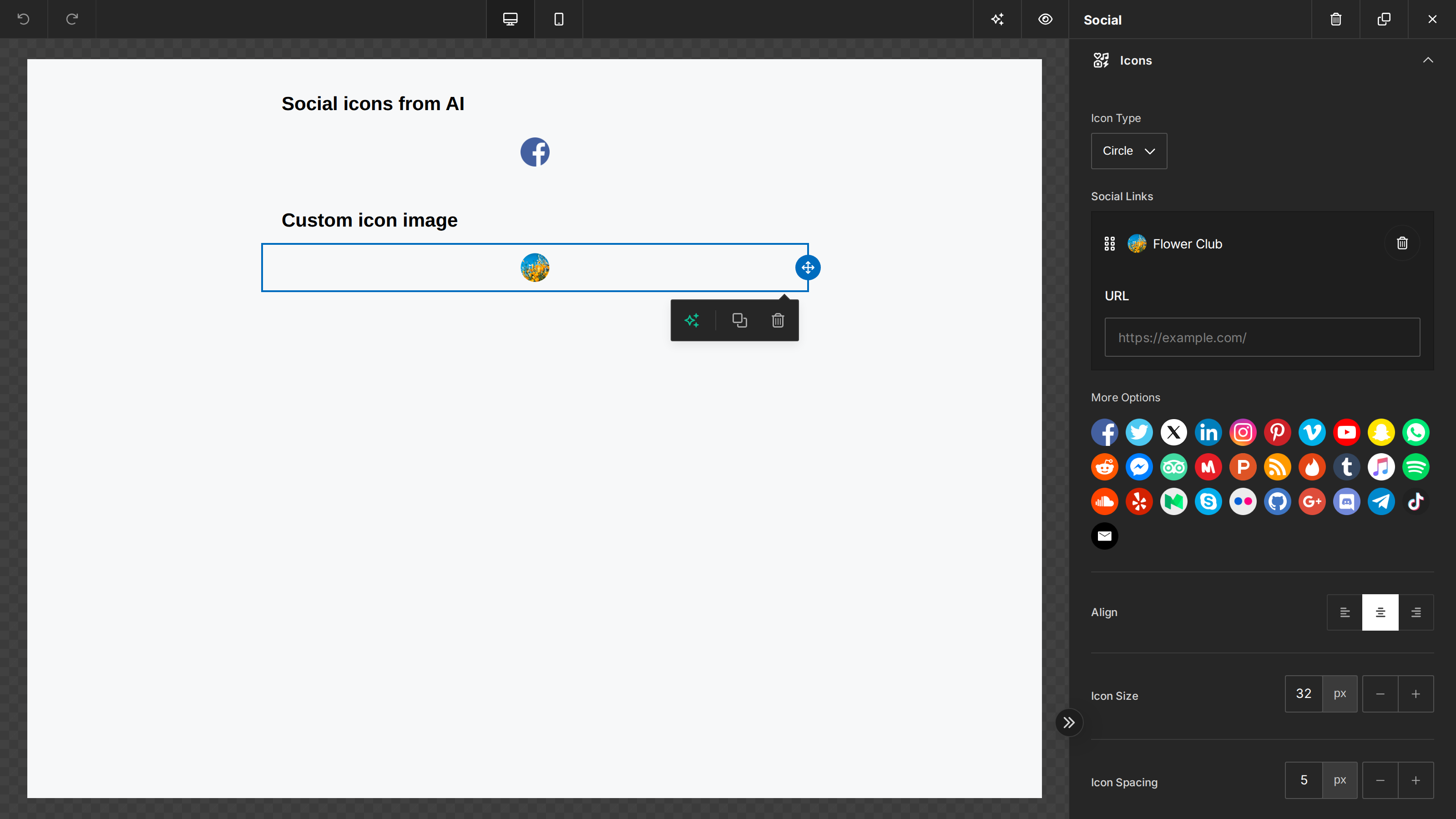Click the AI sparkle in block toolbar
Viewport: 1456px width, 819px height.
[x=693, y=320]
